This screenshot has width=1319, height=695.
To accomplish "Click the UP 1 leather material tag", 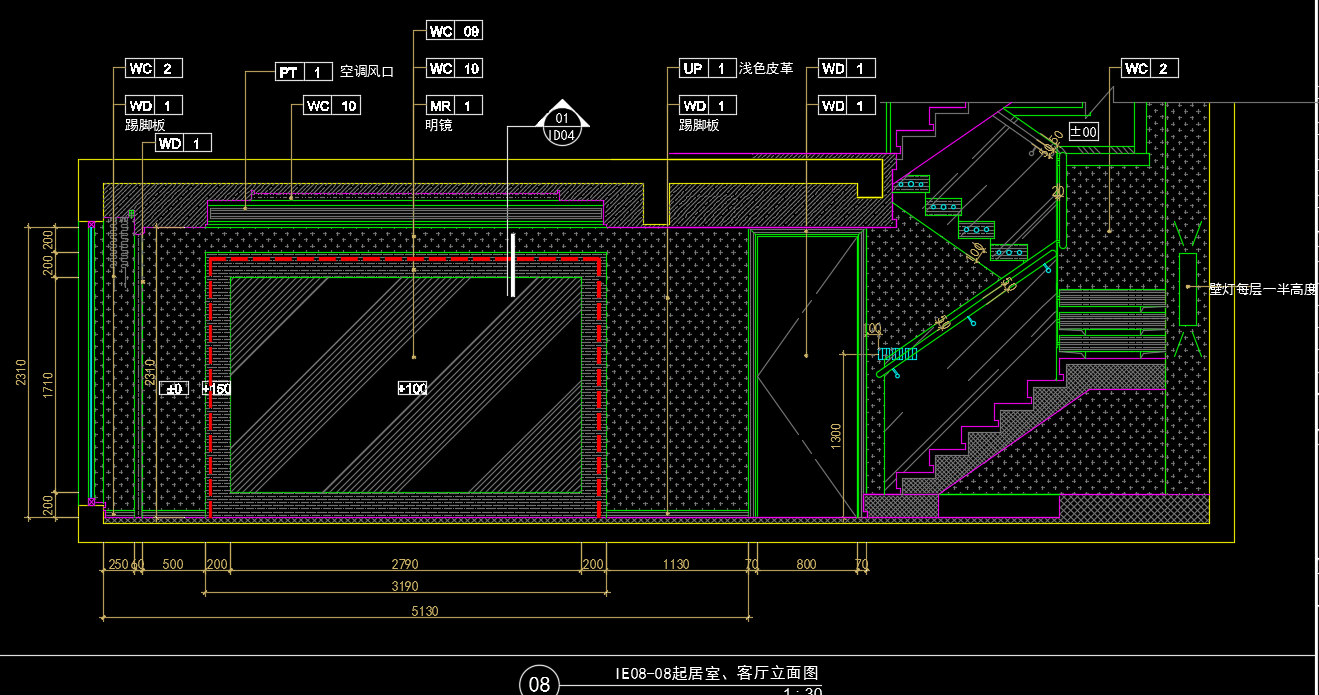I will click(x=707, y=68).
